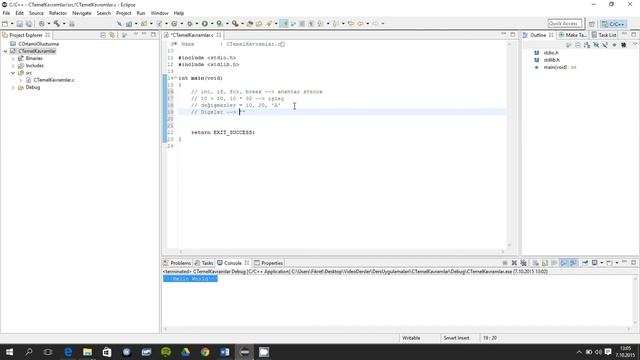This screenshot has height=360, width=640.
Task: Click the Edge browser taskbar icon
Action: 68,352
